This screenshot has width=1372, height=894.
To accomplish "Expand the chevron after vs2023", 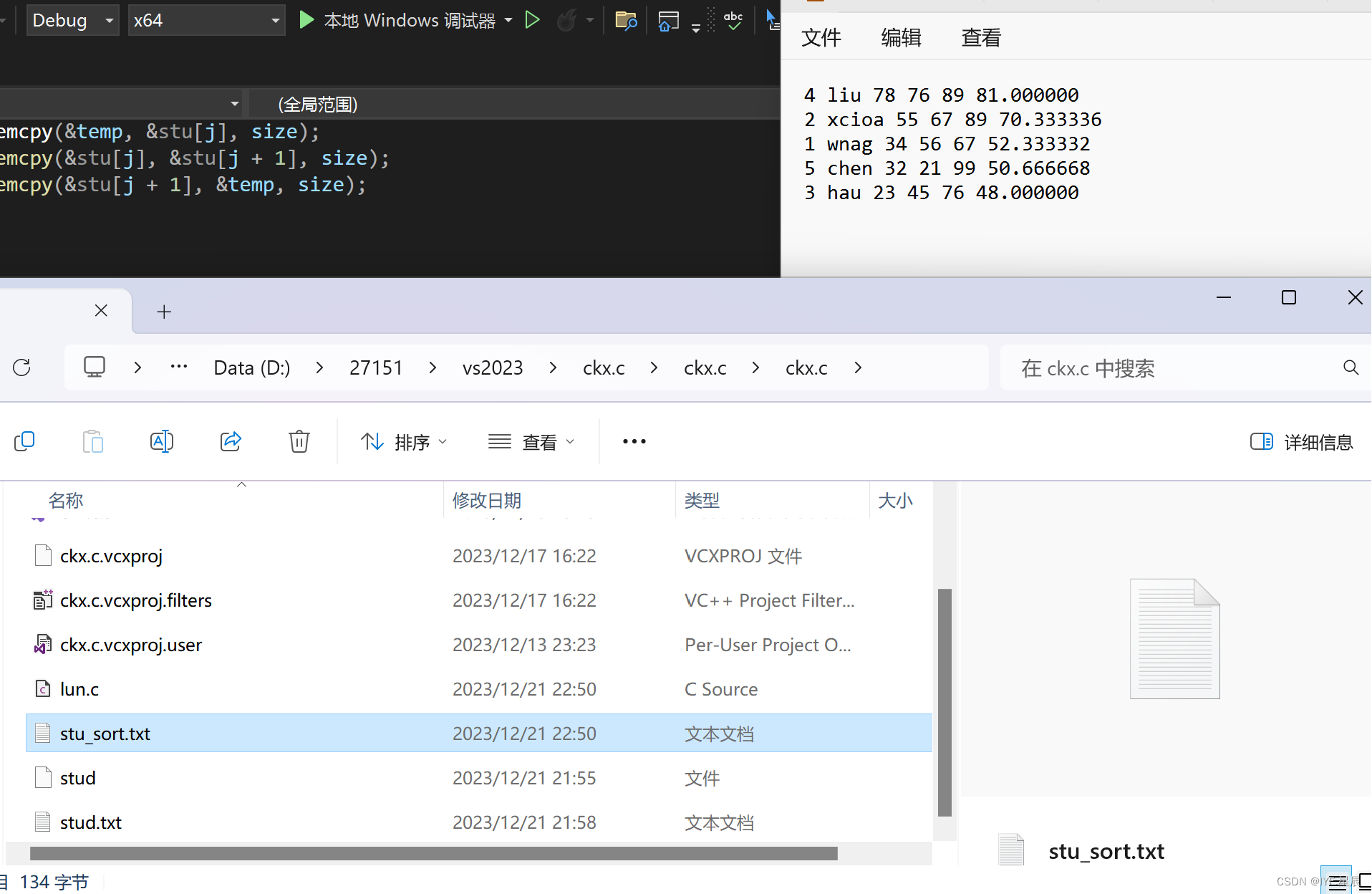I will point(553,367).
